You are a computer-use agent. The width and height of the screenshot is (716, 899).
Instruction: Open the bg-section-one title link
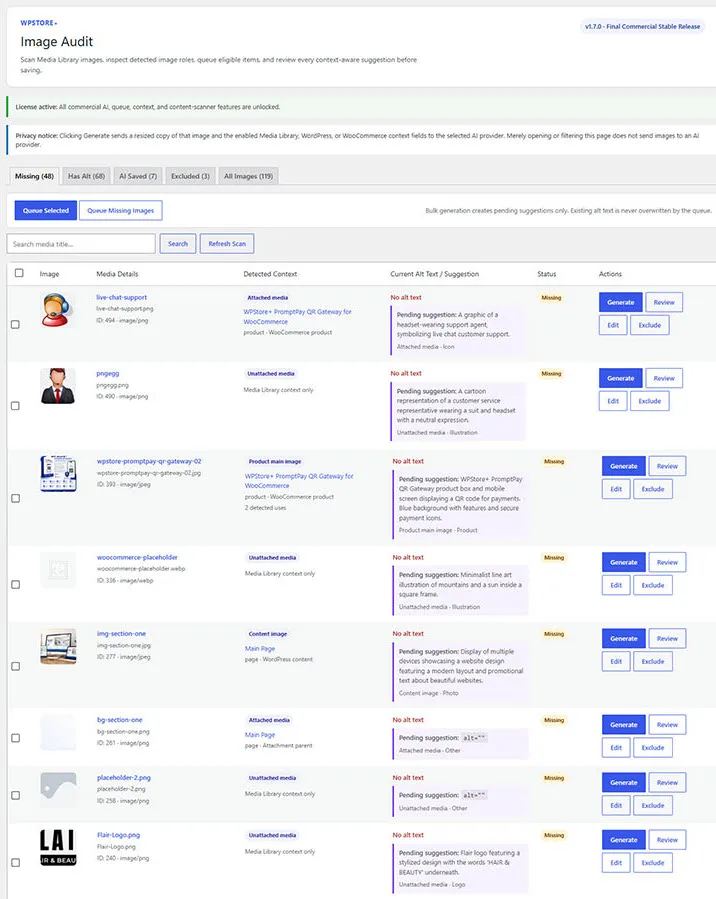click(120, 720)
